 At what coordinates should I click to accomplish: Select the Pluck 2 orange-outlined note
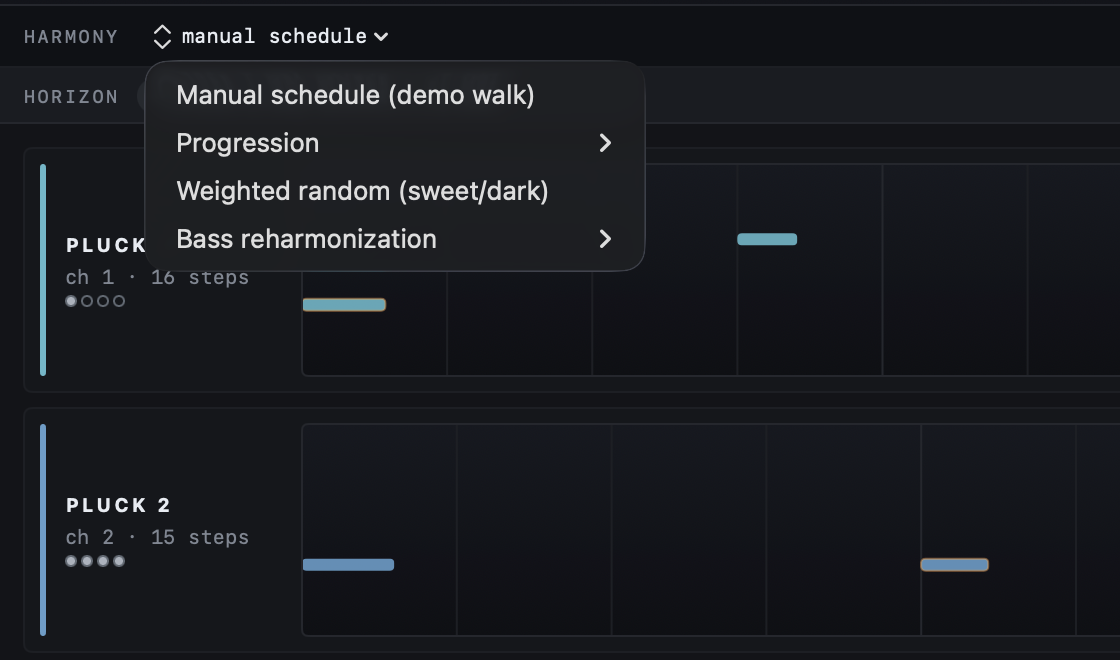coord(954,565)
